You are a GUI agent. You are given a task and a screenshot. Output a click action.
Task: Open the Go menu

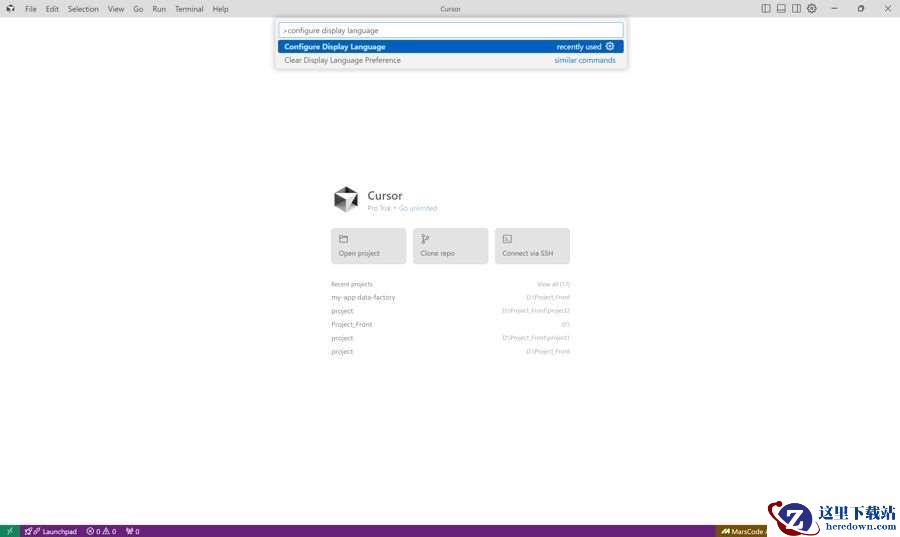138,9
